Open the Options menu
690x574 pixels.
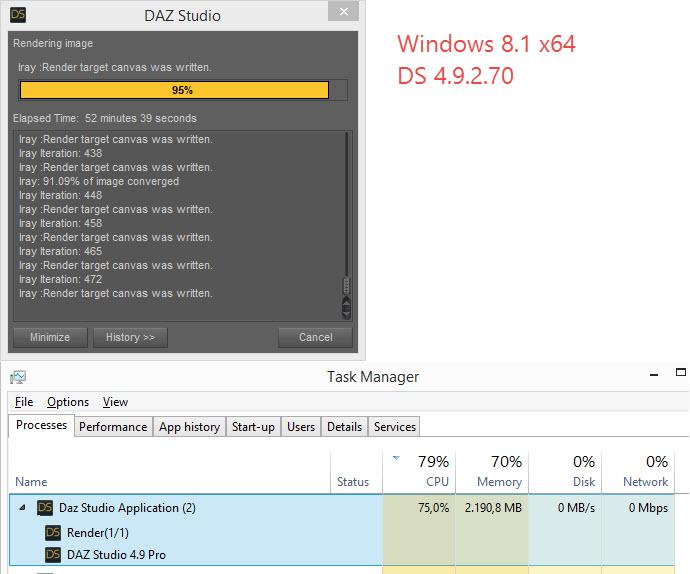[x=68, y=402]
